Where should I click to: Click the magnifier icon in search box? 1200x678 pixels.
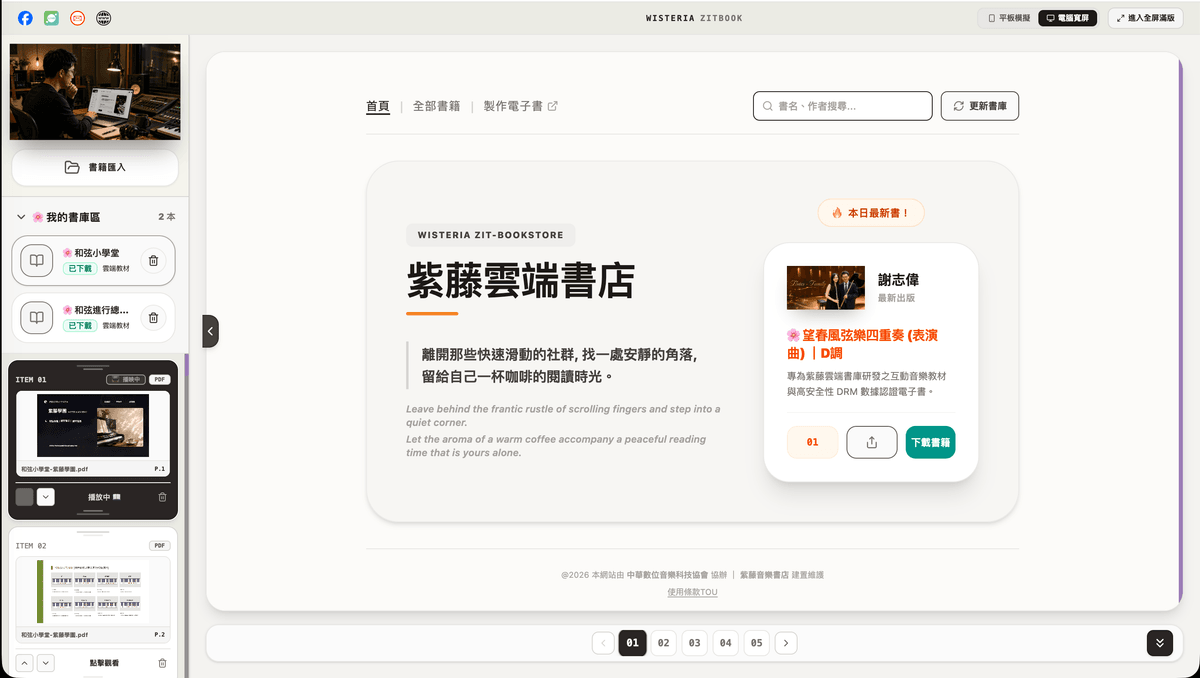pyautogui.click(x=768, y=106)
